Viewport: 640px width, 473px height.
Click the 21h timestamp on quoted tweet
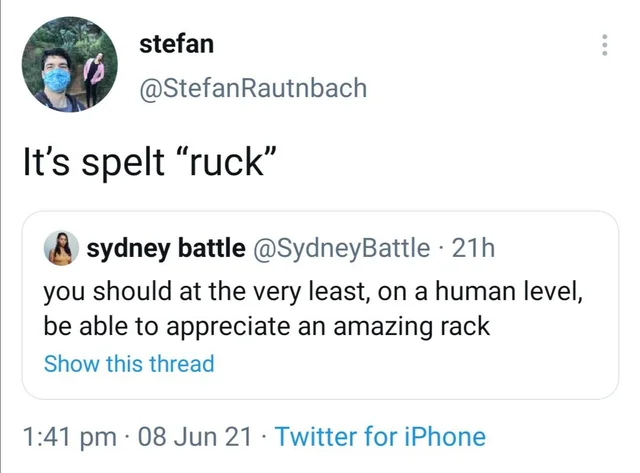point(474,249)
